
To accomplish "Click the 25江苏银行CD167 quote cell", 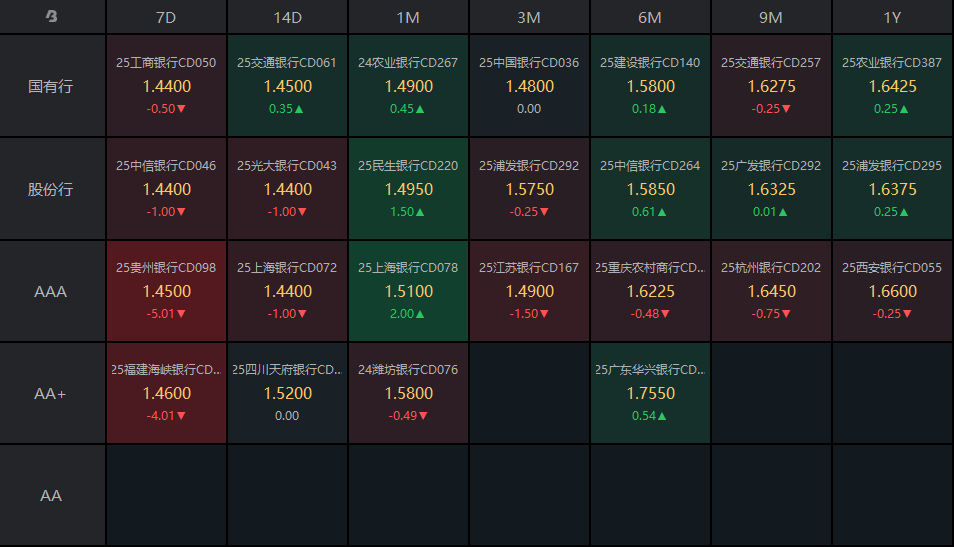I will (x=529, y=291).
